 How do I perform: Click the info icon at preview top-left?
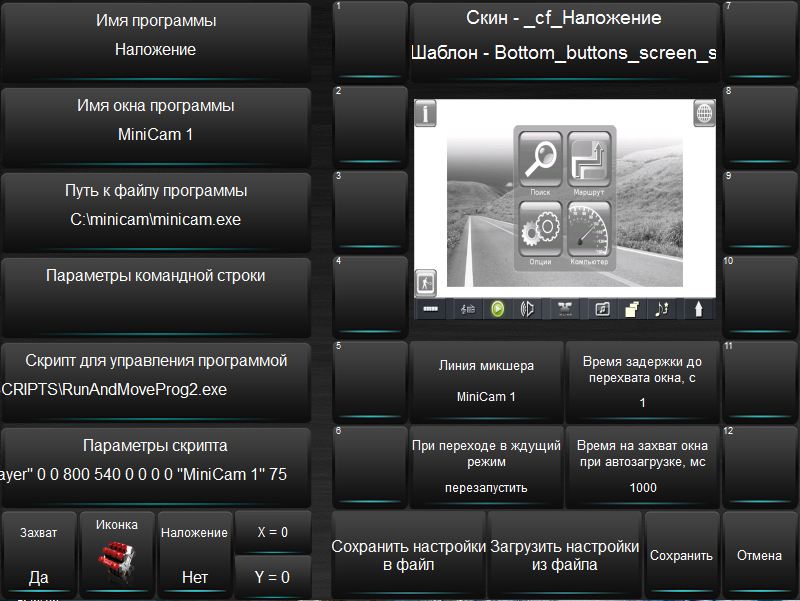tap(426, 113)
